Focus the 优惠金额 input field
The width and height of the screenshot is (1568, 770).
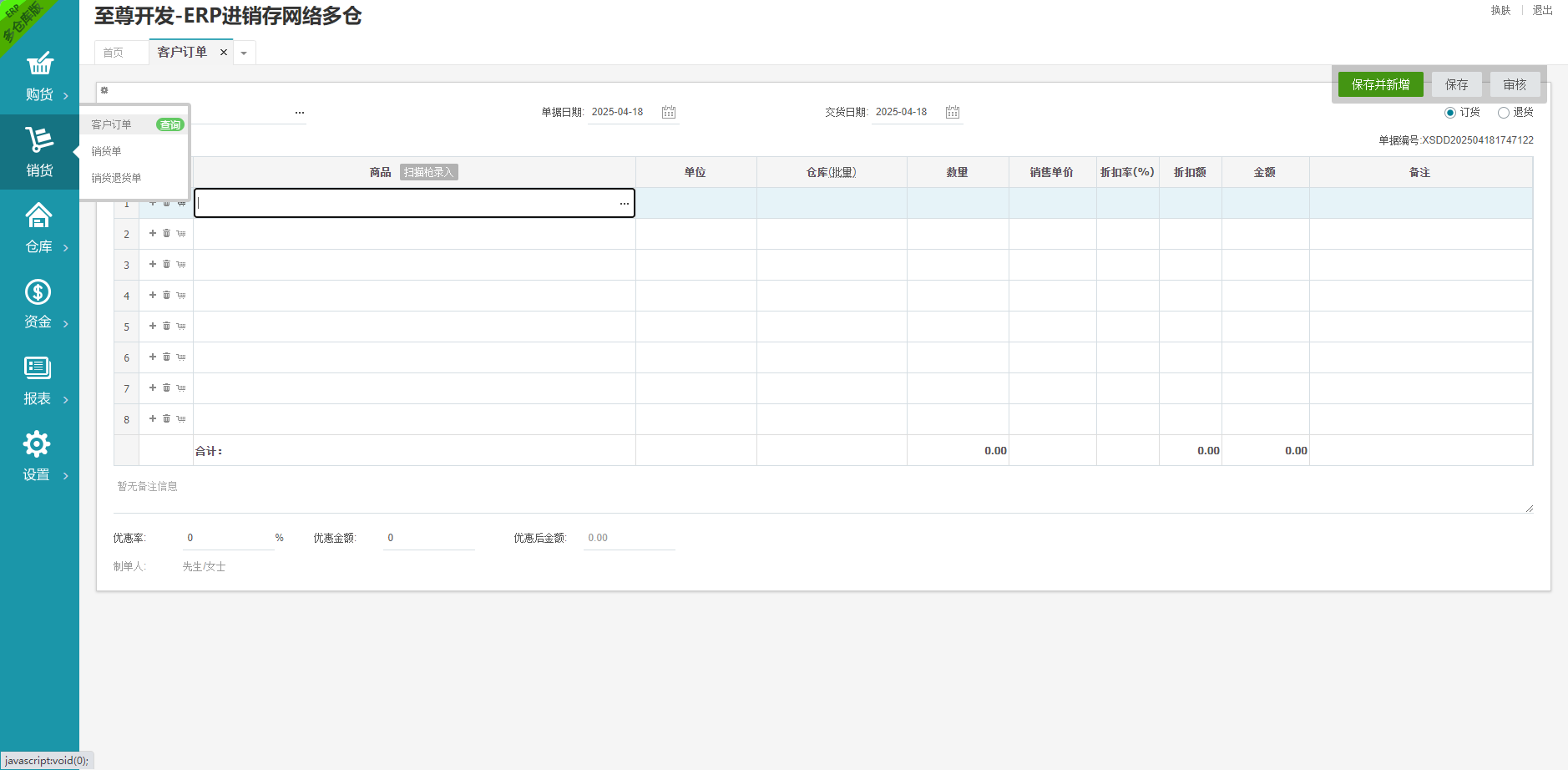[x=429, y=538]
